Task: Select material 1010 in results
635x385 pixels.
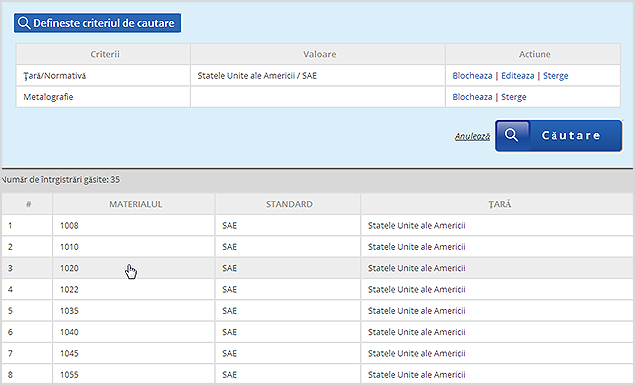Action: 69,247
